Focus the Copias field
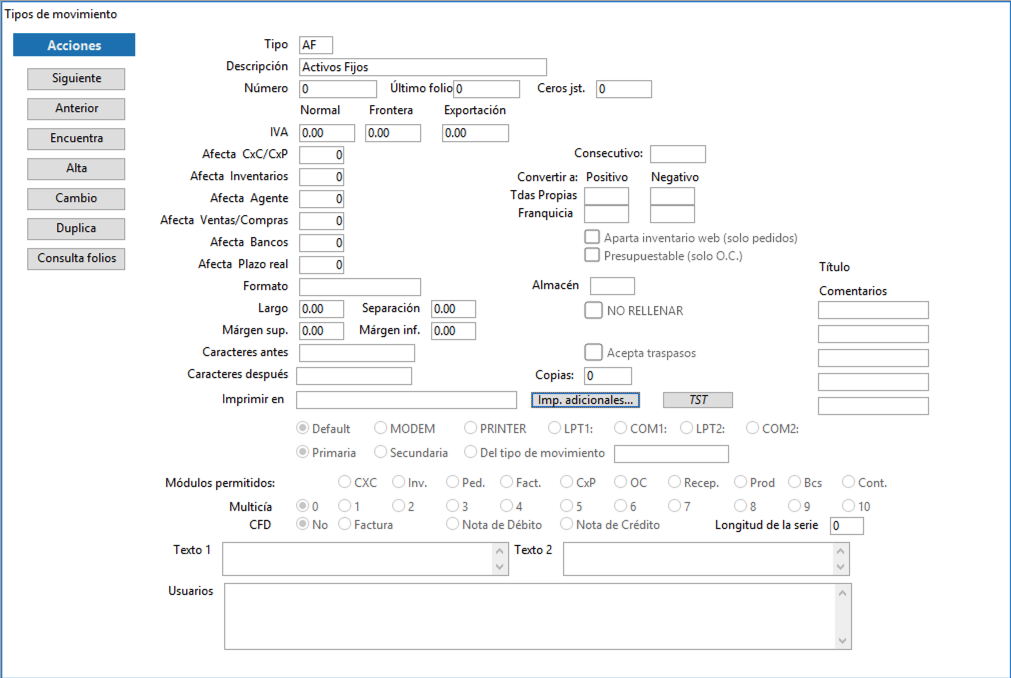1011x678 pixels. (x=608, y=376)
